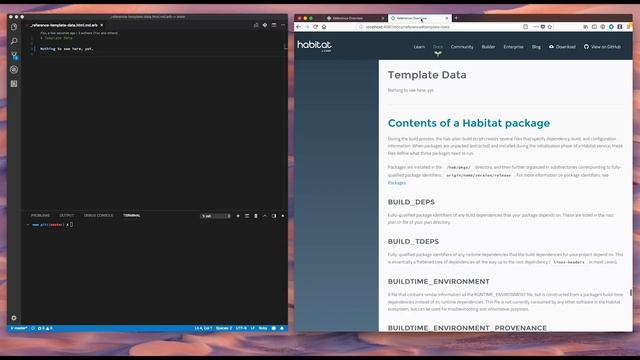
Task: Change file encoding UTF-8 in status bar
Action: [241, 328]
